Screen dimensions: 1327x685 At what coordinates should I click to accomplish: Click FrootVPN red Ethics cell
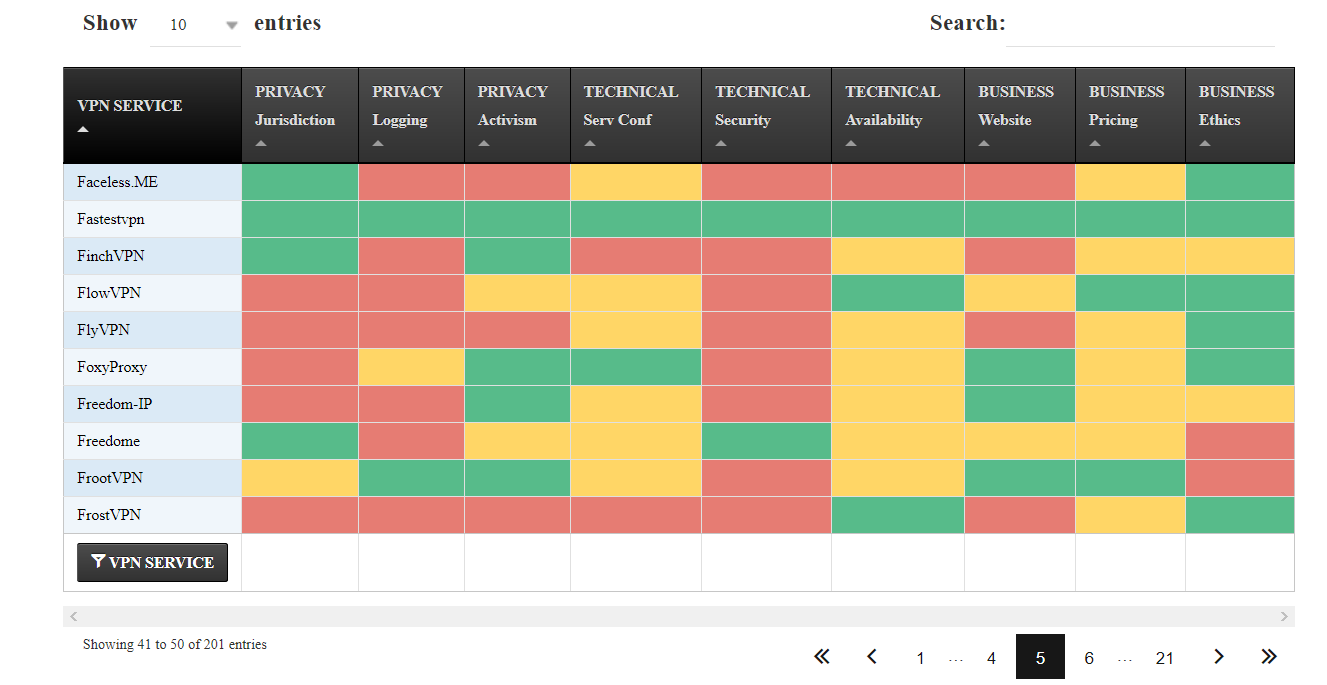(x=1240, y=478)
